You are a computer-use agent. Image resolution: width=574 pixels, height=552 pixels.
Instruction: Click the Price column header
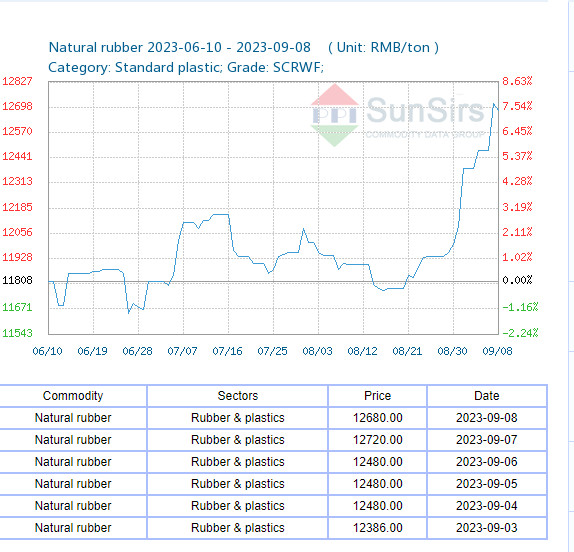(x=377, y=396)
